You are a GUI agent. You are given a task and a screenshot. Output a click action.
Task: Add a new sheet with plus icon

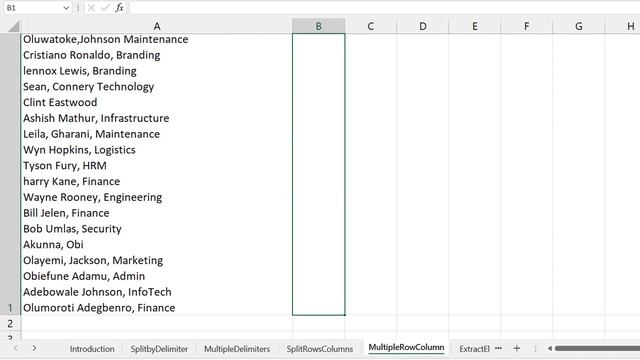pos(517,348)
